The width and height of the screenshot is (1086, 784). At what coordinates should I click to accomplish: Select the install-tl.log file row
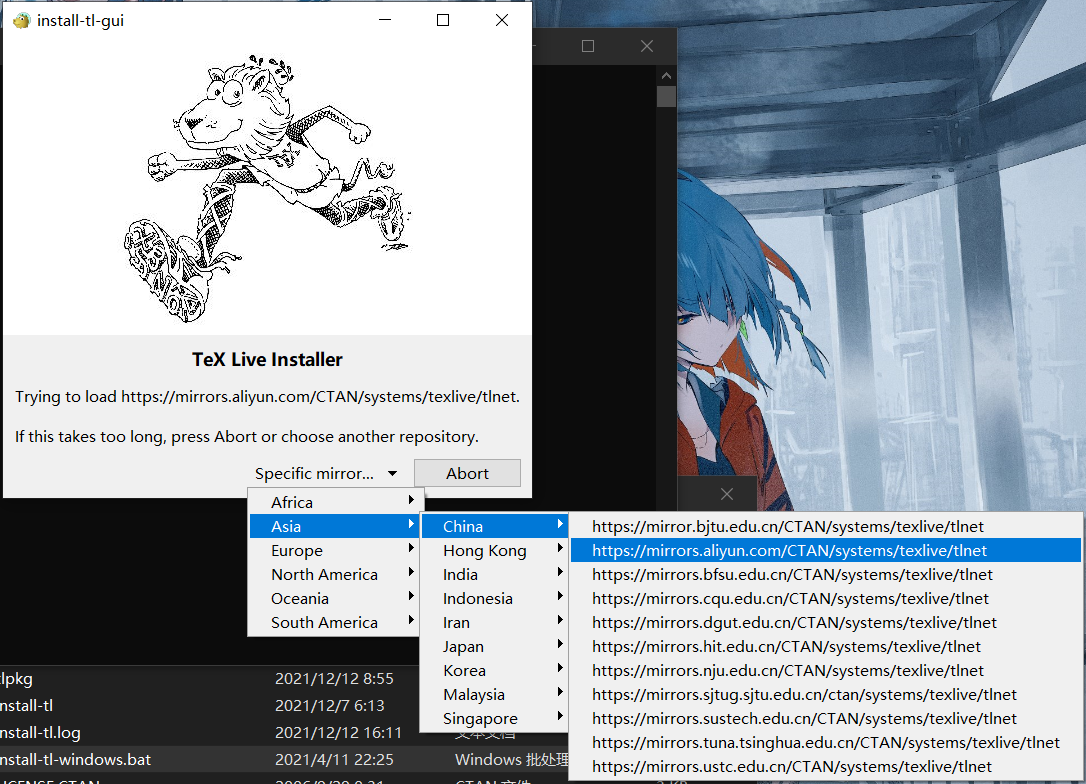210,733
